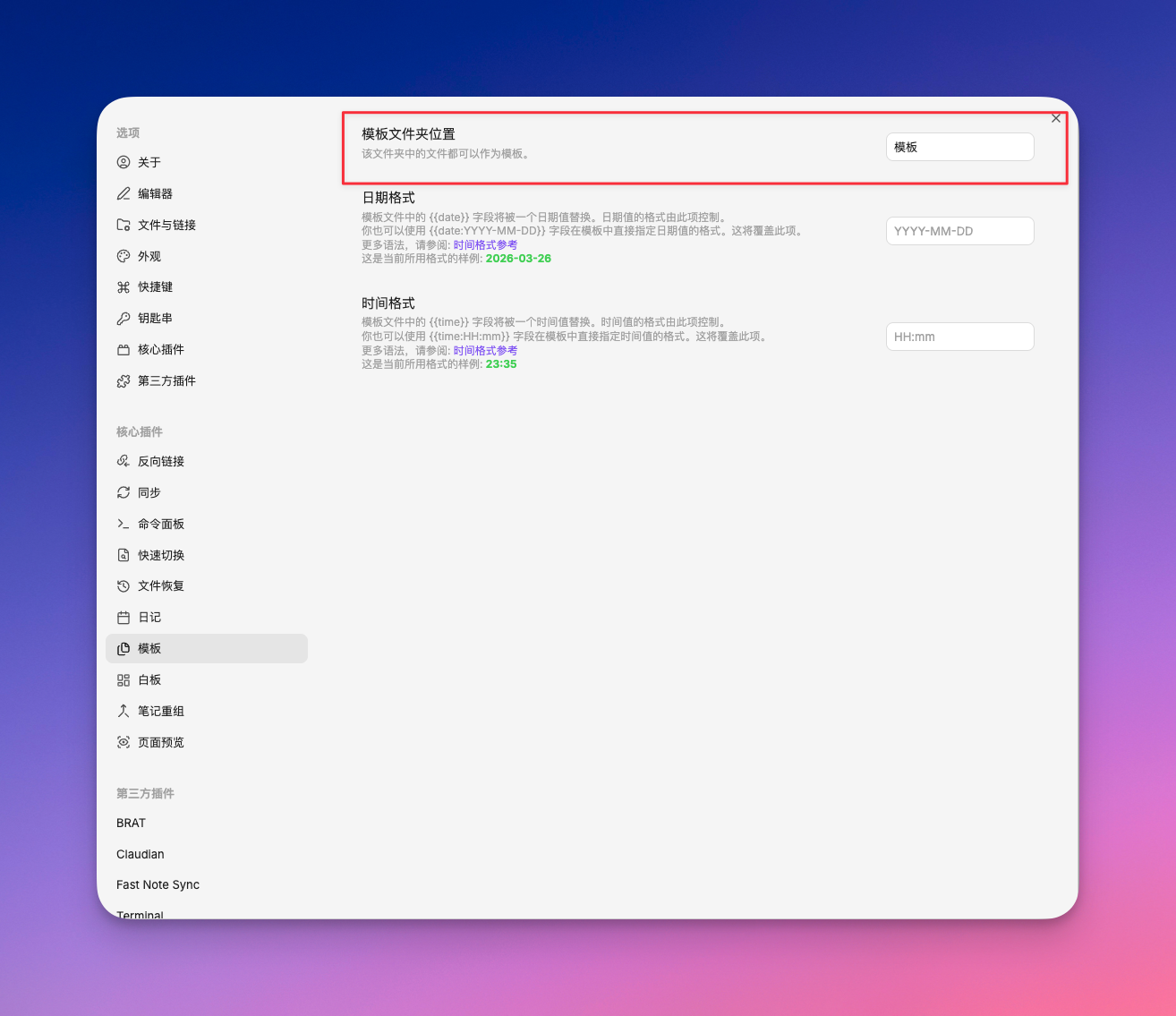Click the HH:mm time format field
This screenshot has width=1176, height=1016.
959,337
